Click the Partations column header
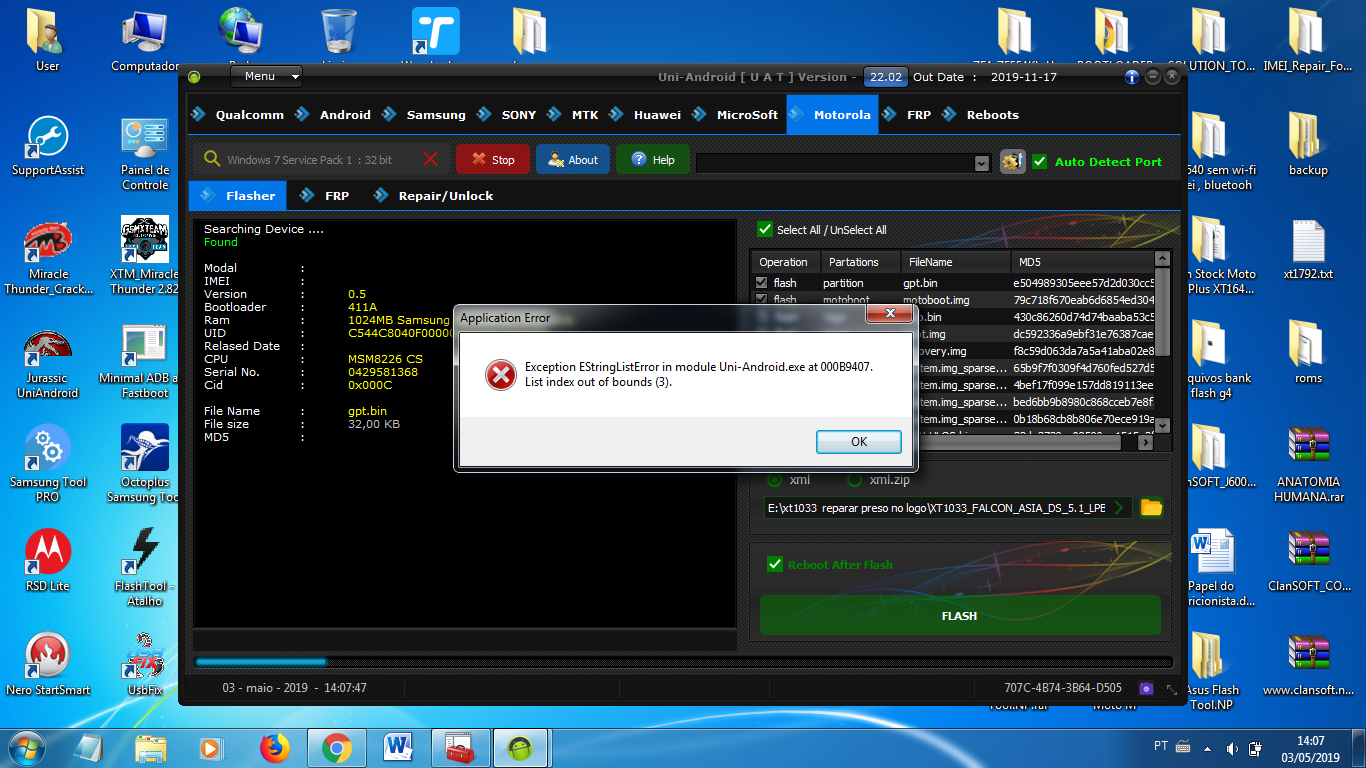1366x768 pixels. (860, 262)
